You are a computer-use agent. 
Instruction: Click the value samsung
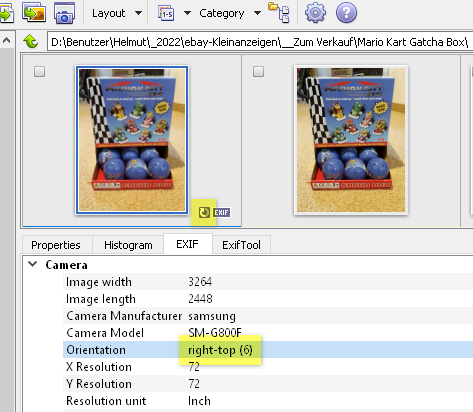coord(212,316)
